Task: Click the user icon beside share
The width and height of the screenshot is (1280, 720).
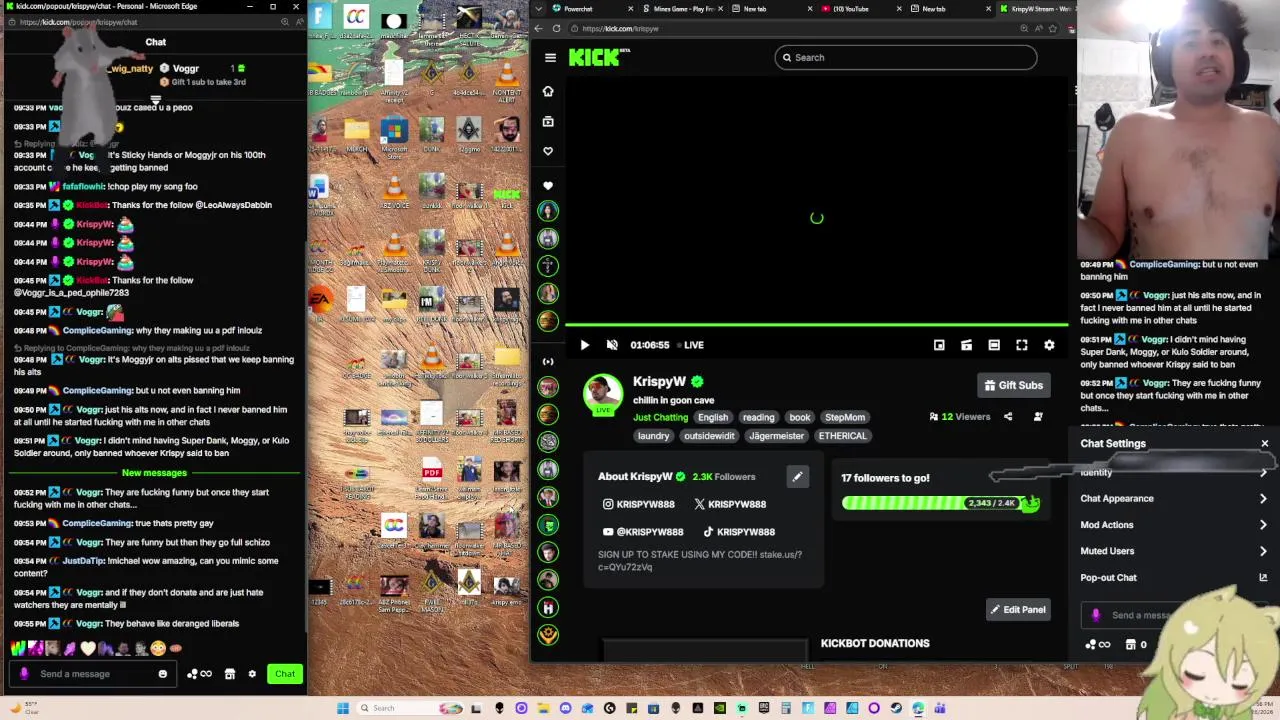Action: 1038,417
